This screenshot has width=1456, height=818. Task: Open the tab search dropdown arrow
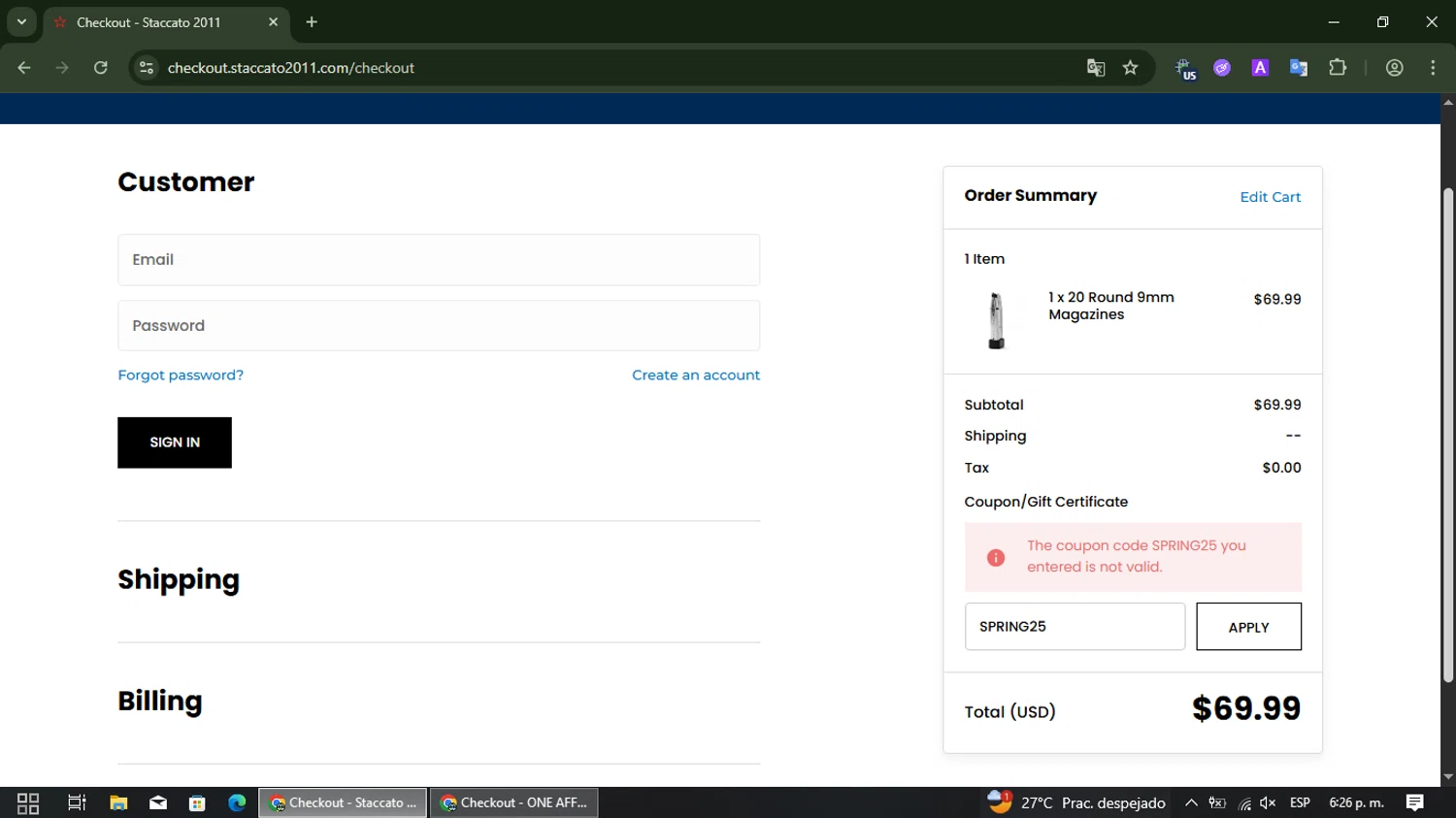click(21, 21)
